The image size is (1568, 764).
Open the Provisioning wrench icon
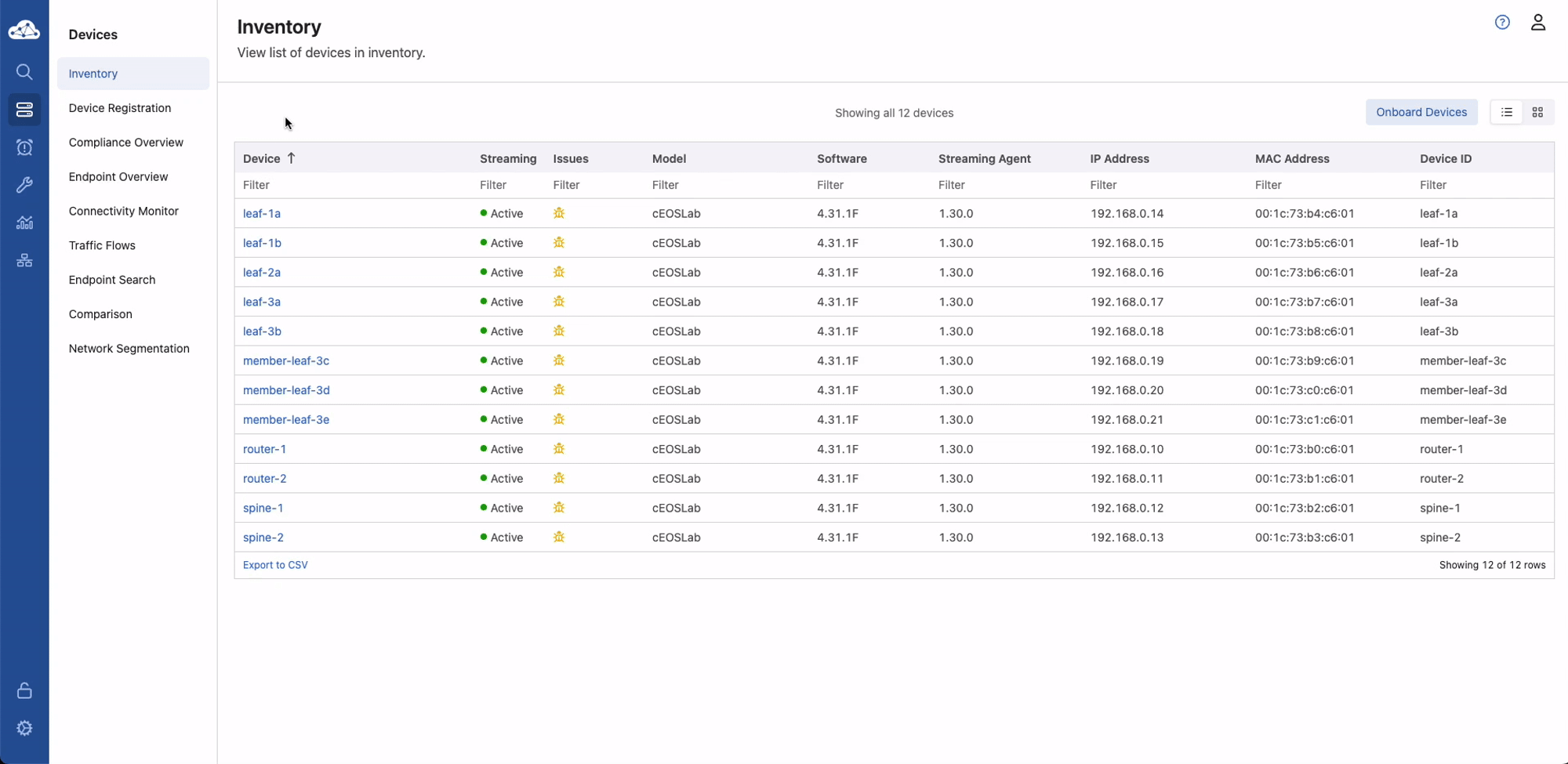24,185
